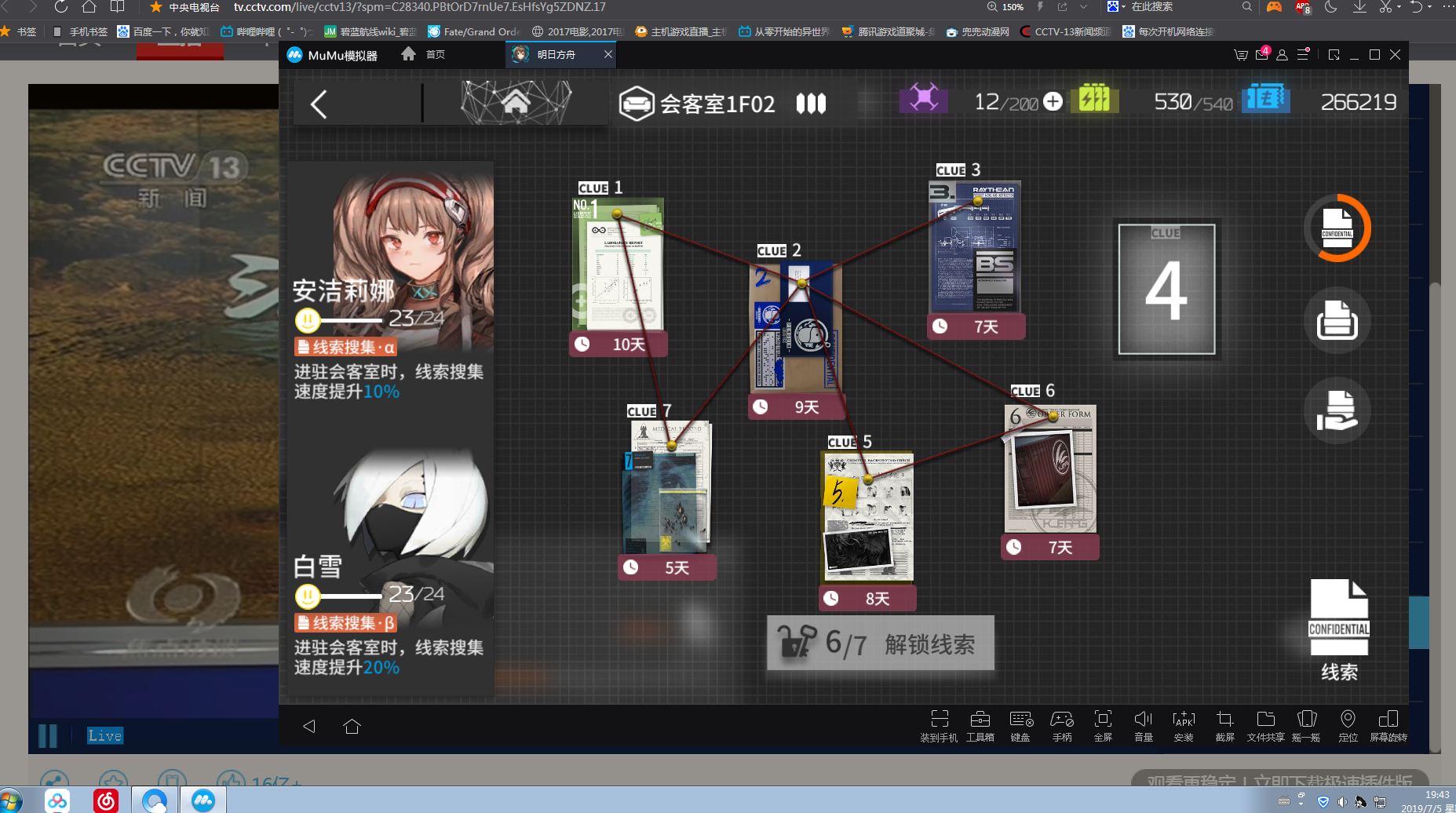The image size is (1456, 813).
Task: Open the green battery power icon
Action: 1094,98
